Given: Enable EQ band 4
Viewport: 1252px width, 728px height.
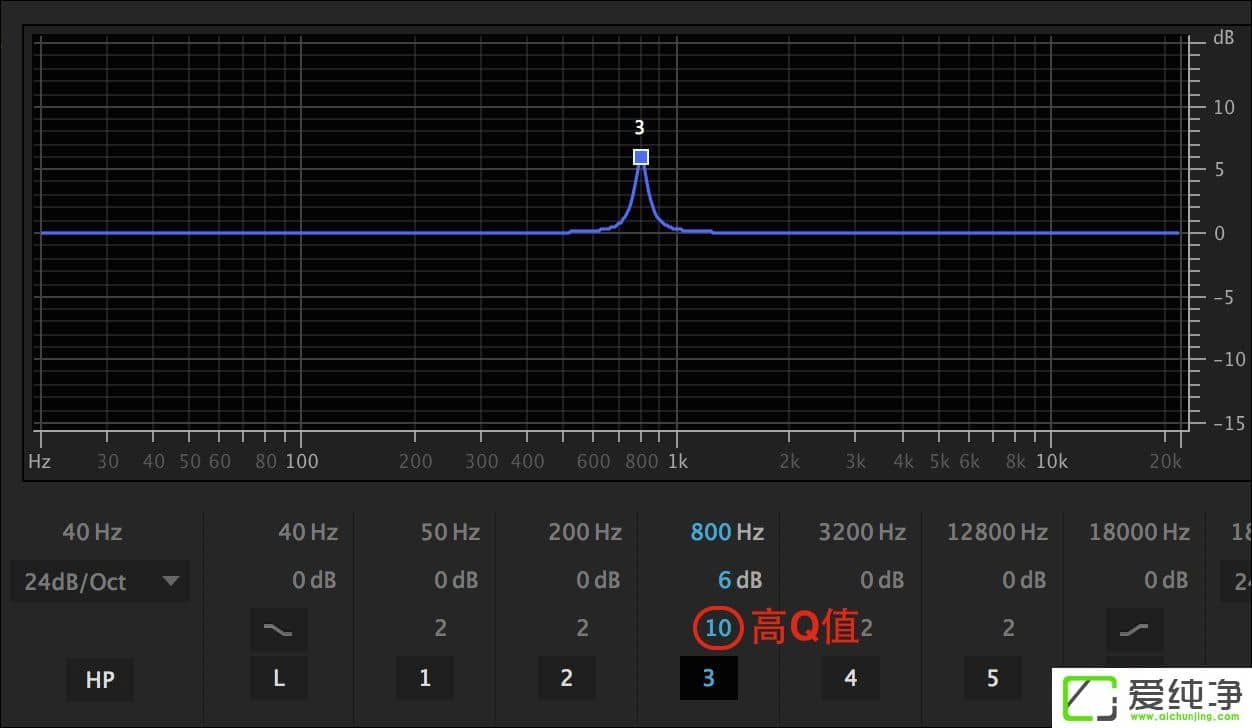Looking at the screenshot, I should coord(851,678).
